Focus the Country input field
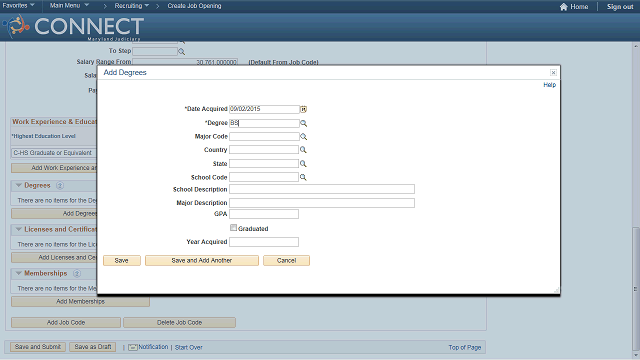Viewport: 640px width, 360px height. click(x=264, y=150)
